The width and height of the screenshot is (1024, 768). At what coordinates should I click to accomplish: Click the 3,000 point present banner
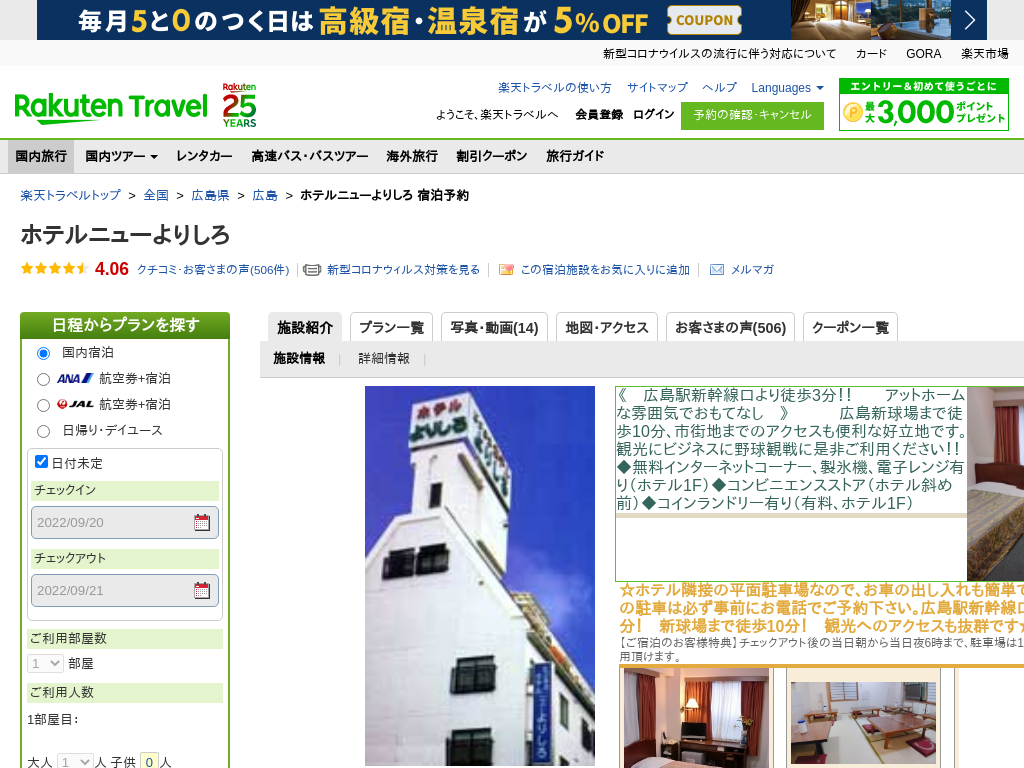(x=923, y=104)
